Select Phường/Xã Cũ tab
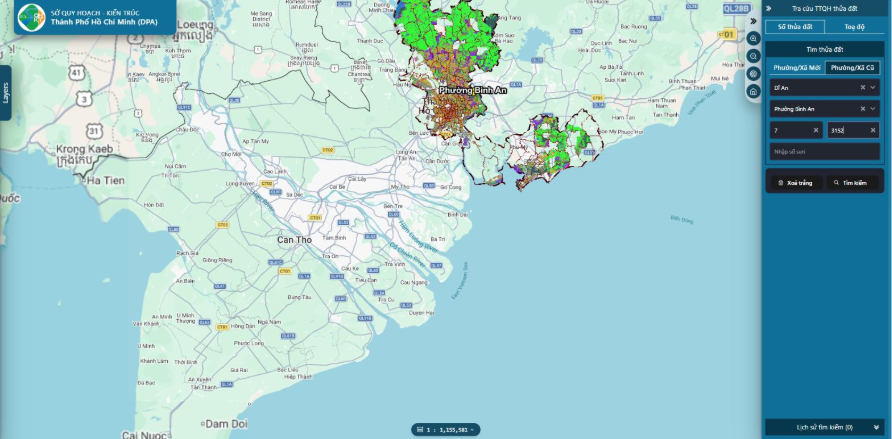 coord(852,68)
